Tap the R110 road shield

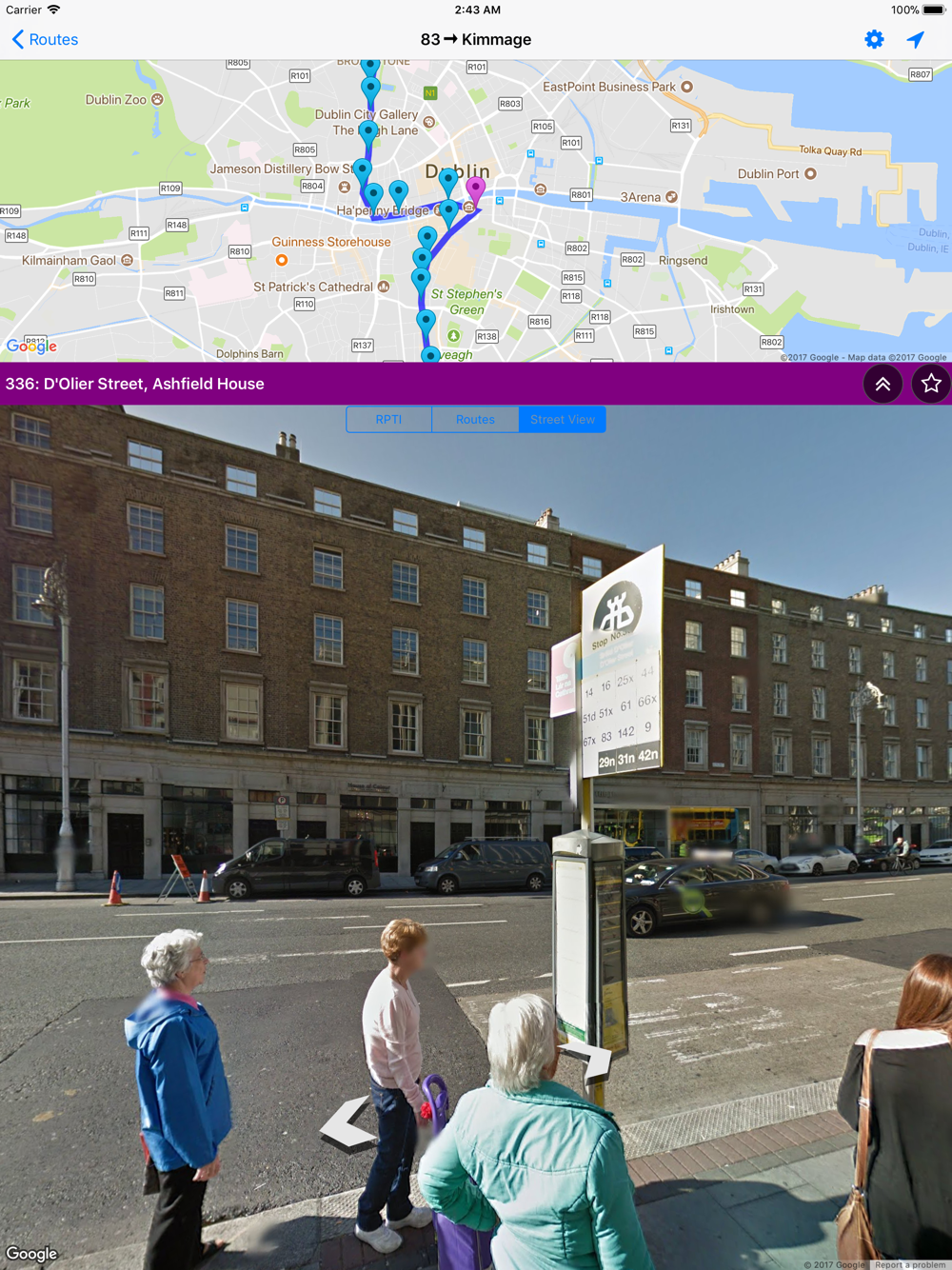point(304,304)
